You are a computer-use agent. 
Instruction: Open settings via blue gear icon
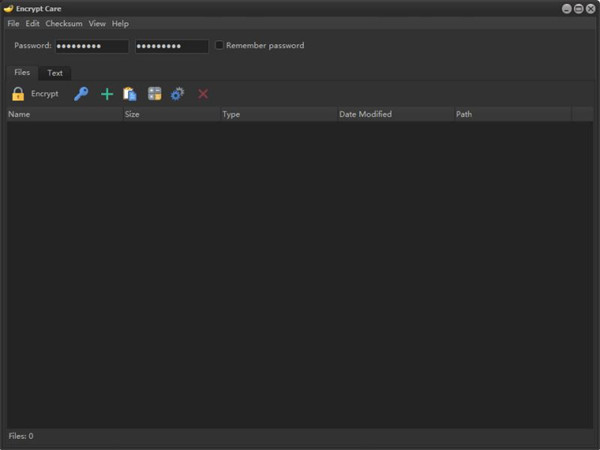pyautogui.click(x=177, y=94)
